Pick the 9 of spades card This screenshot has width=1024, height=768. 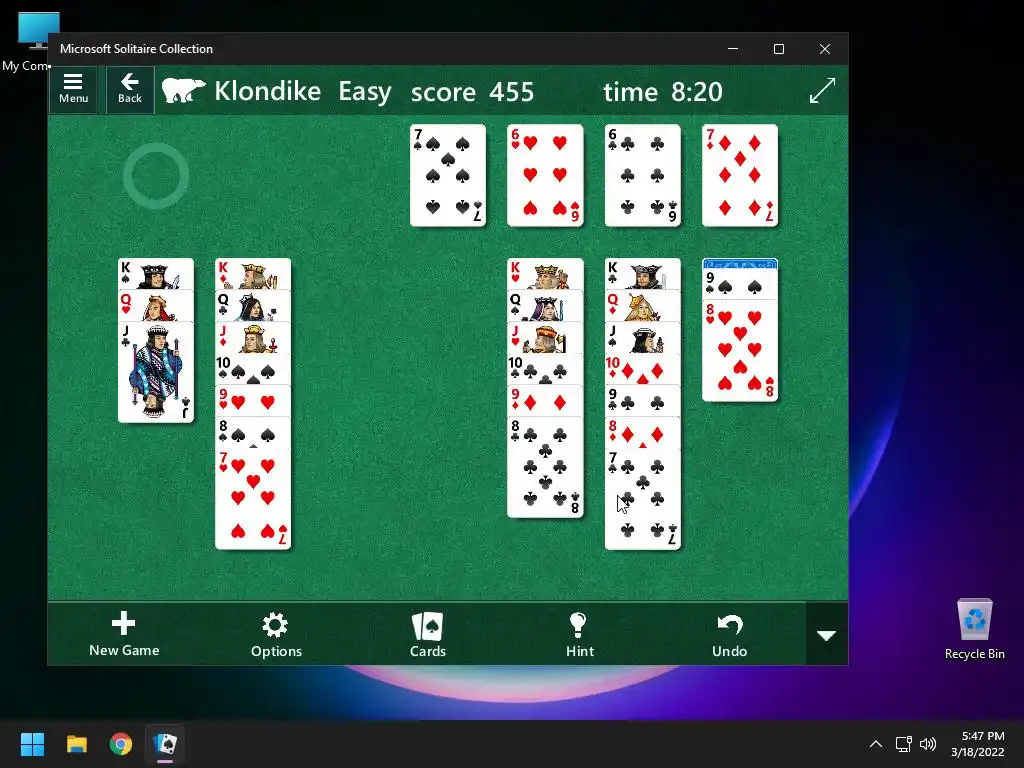click(x=740, y=285)
